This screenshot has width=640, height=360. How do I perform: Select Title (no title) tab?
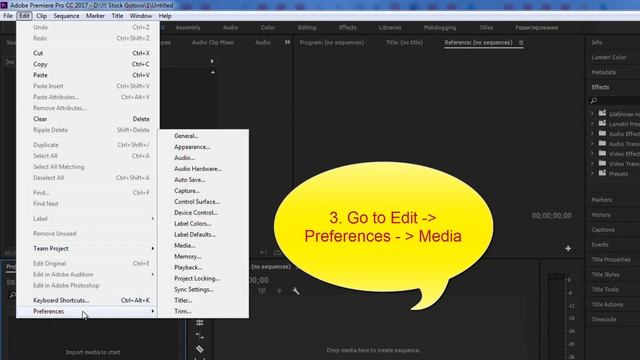[404, 42]
